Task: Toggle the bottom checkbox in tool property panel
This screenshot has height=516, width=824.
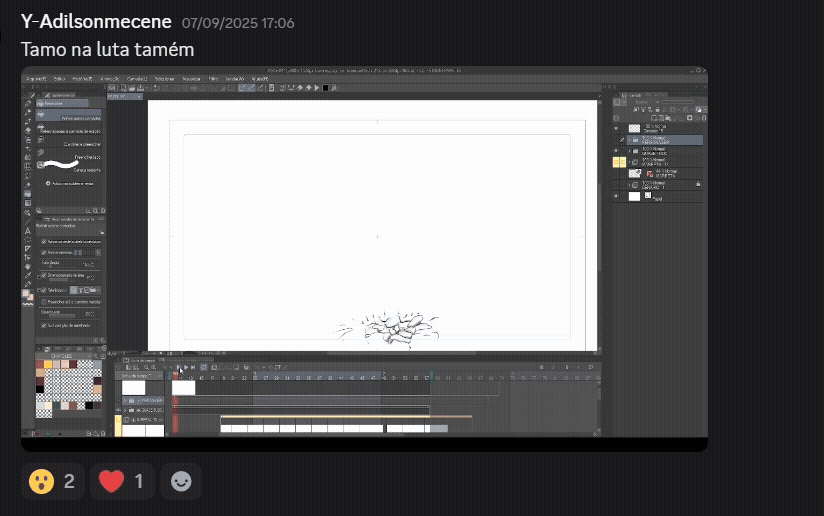Action: (x=44, y=326)
